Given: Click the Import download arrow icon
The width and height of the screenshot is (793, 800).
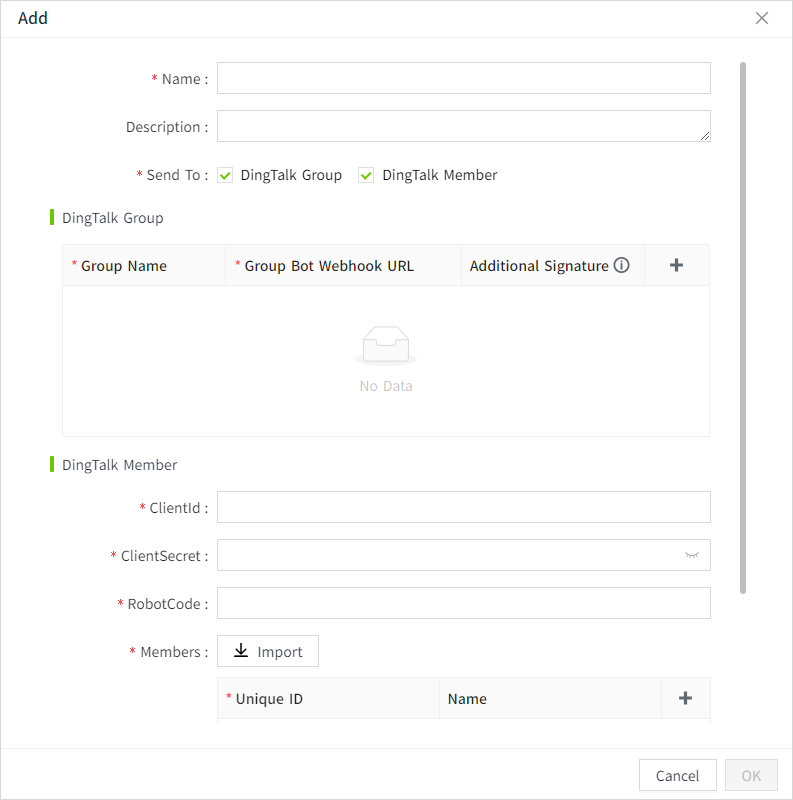Looking at the screenshot, I should 241,651.
